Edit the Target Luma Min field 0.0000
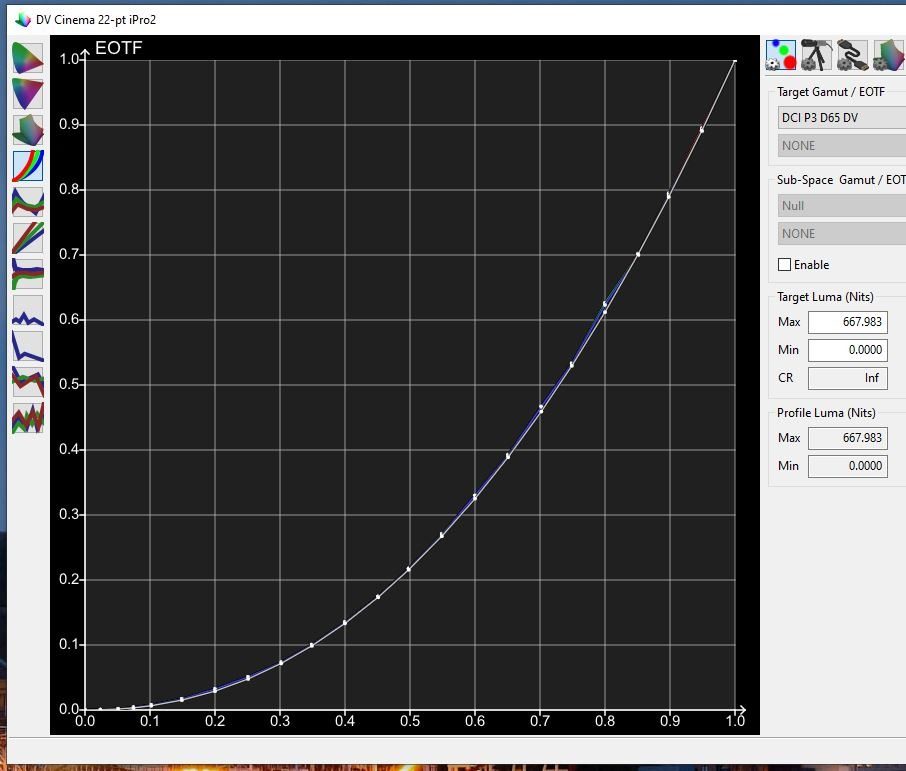 [x=848, y=350]
